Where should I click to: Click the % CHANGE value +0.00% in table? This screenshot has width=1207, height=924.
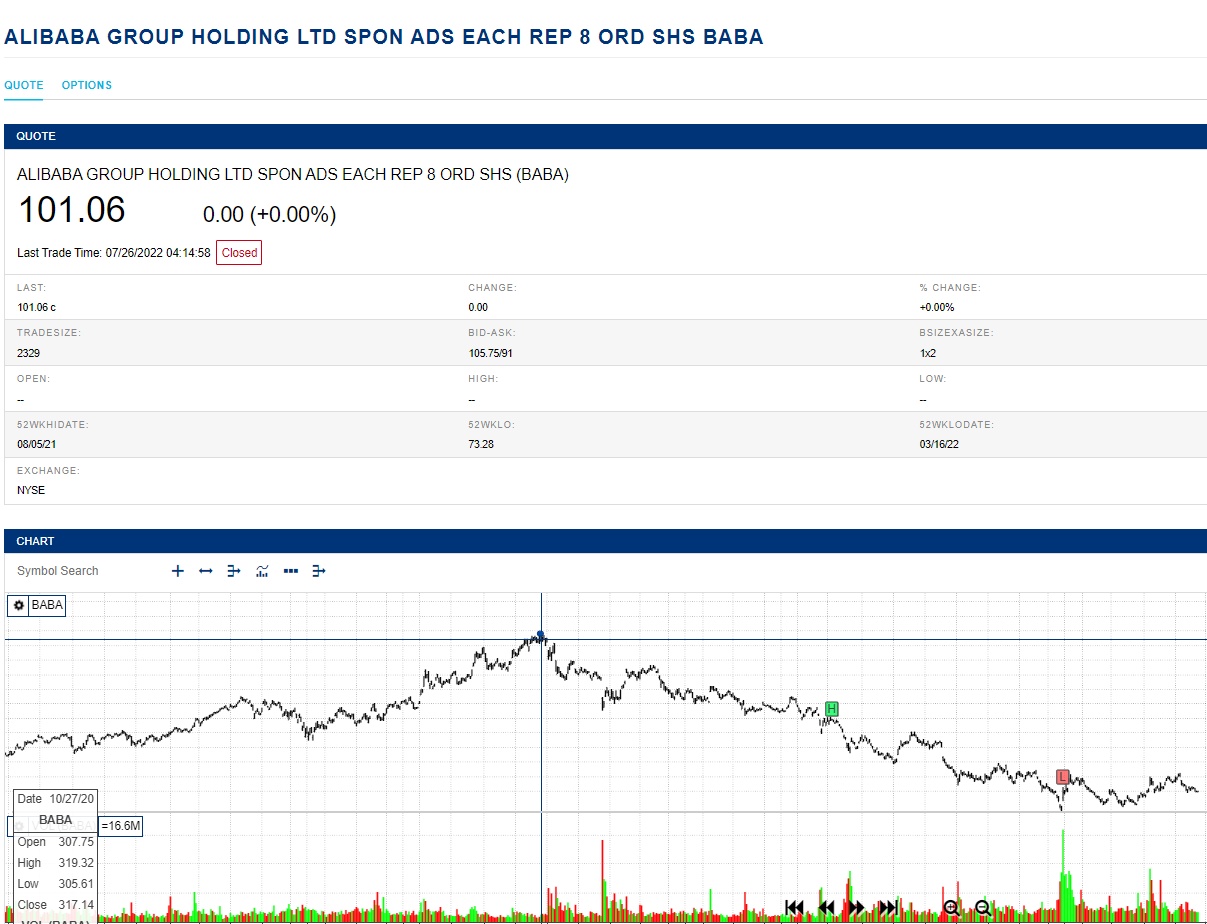(x=937, y=307)
